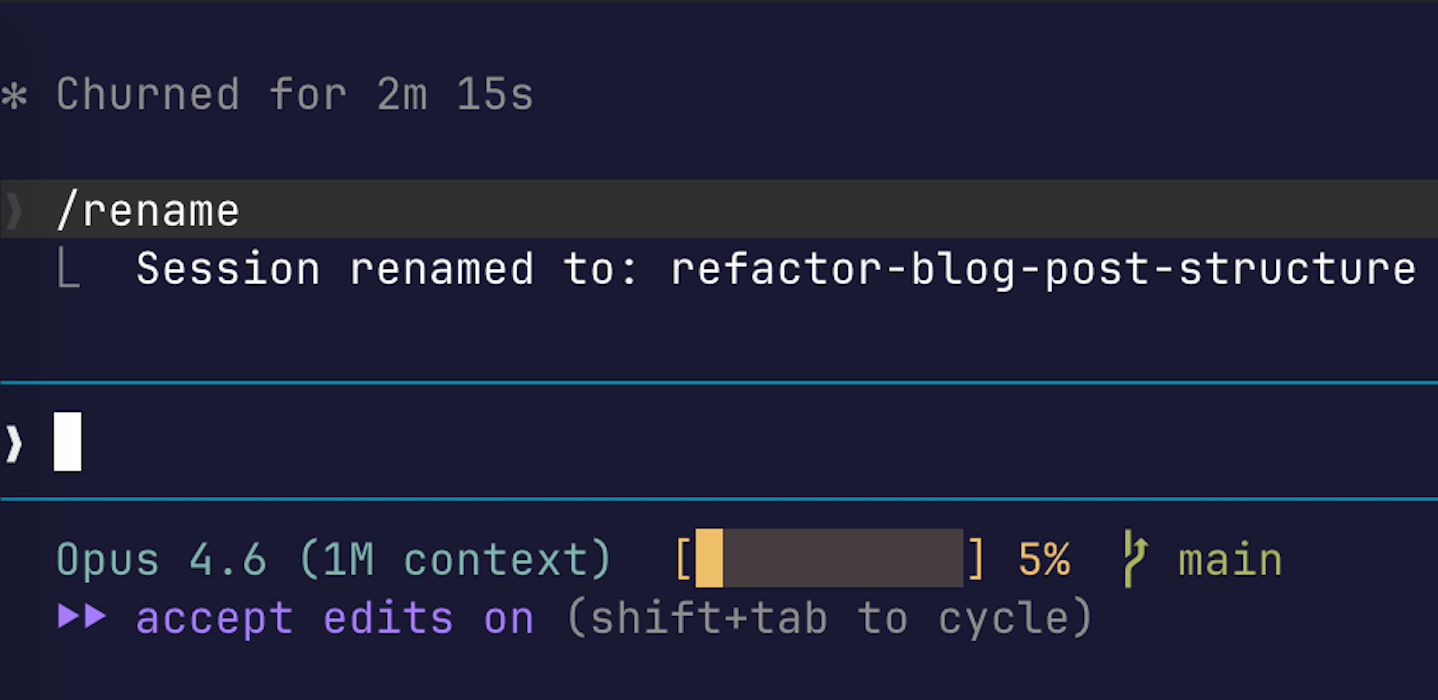
Task: Click the empty gray portion of context bar
Action: point(842,558)
